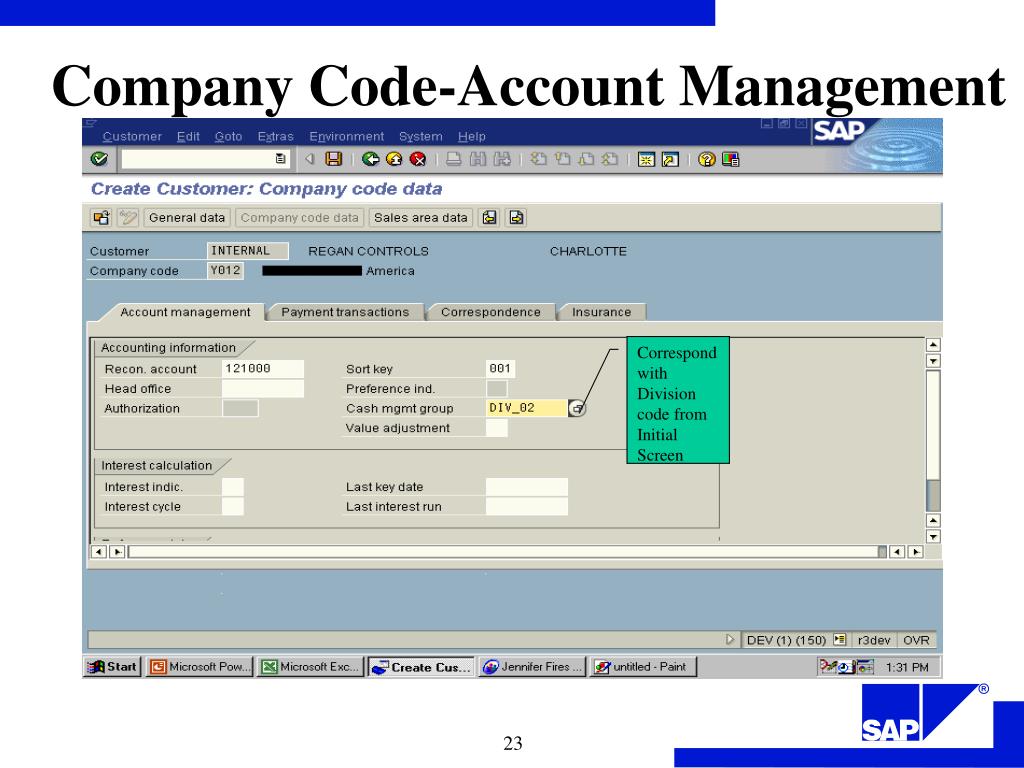This screenshot has width=1024, height=768.
Task: Click the yellow Help question mark icon
Action: point(707,159)
